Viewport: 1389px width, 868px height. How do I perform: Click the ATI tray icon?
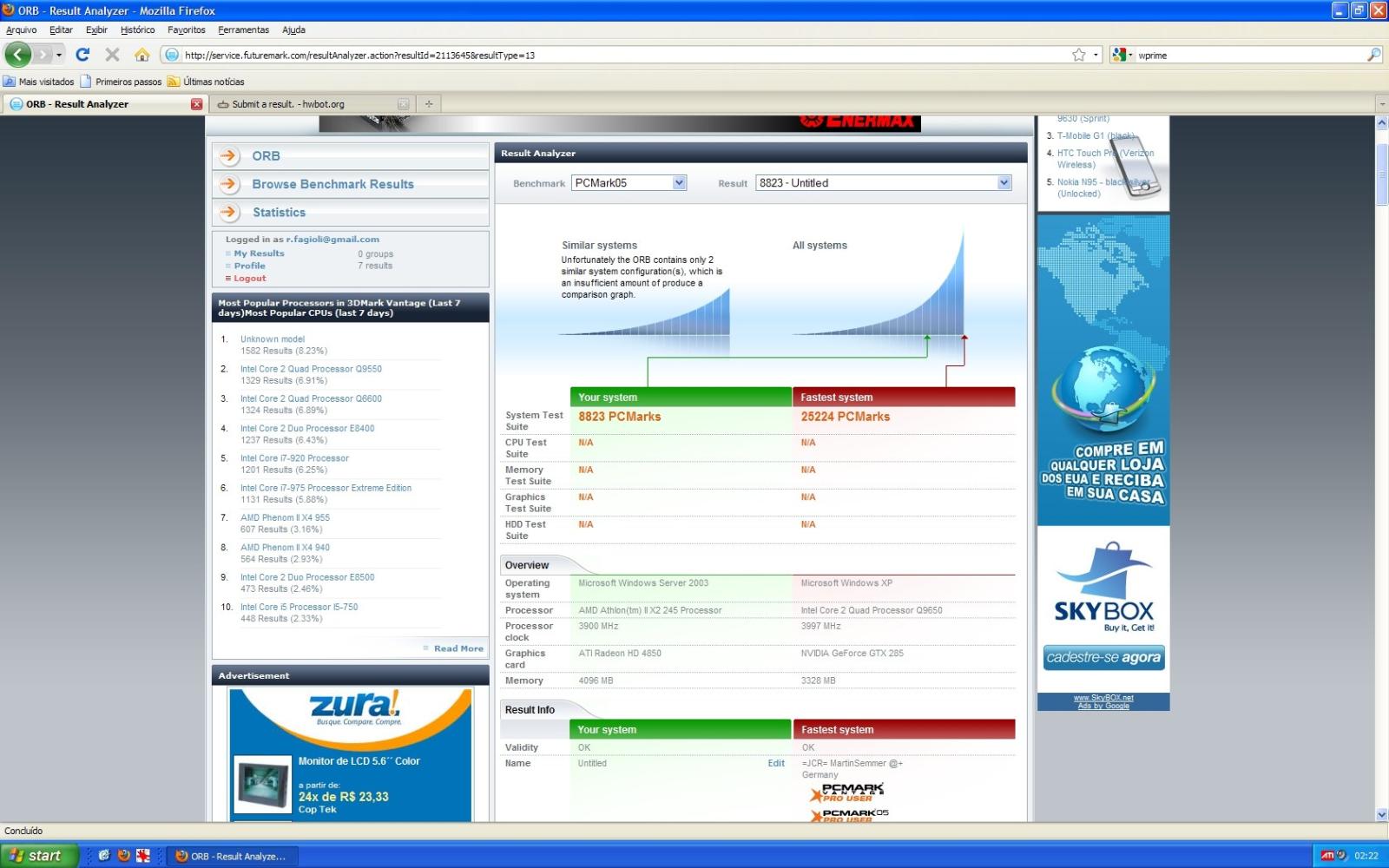tap(1326, 856)
